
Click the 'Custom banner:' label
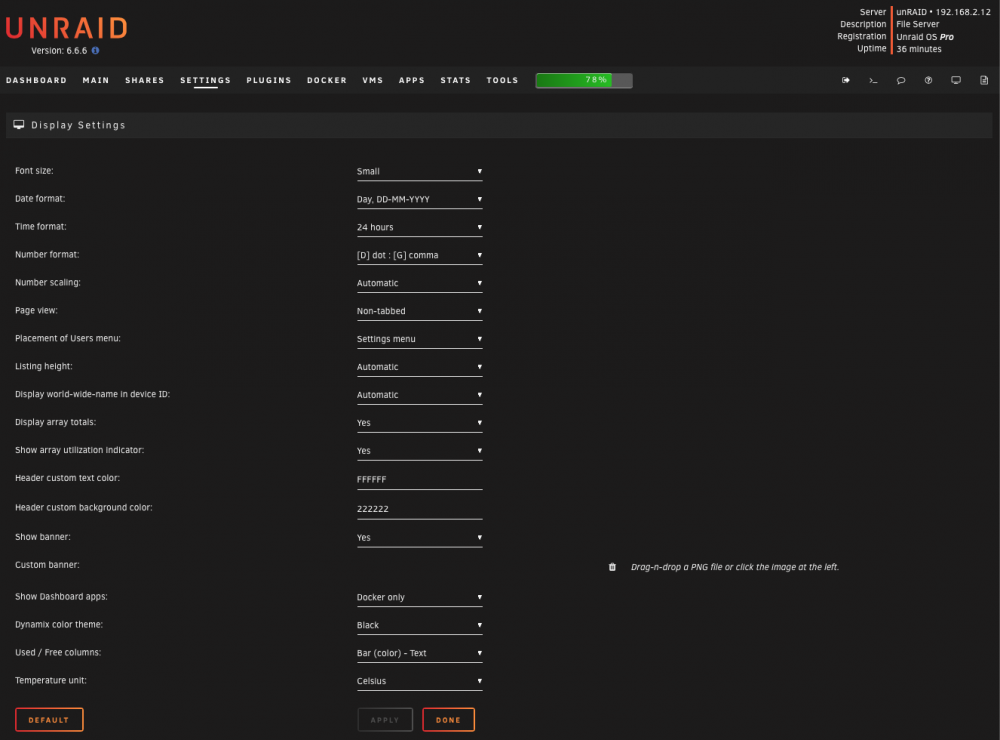pos(47,565)
